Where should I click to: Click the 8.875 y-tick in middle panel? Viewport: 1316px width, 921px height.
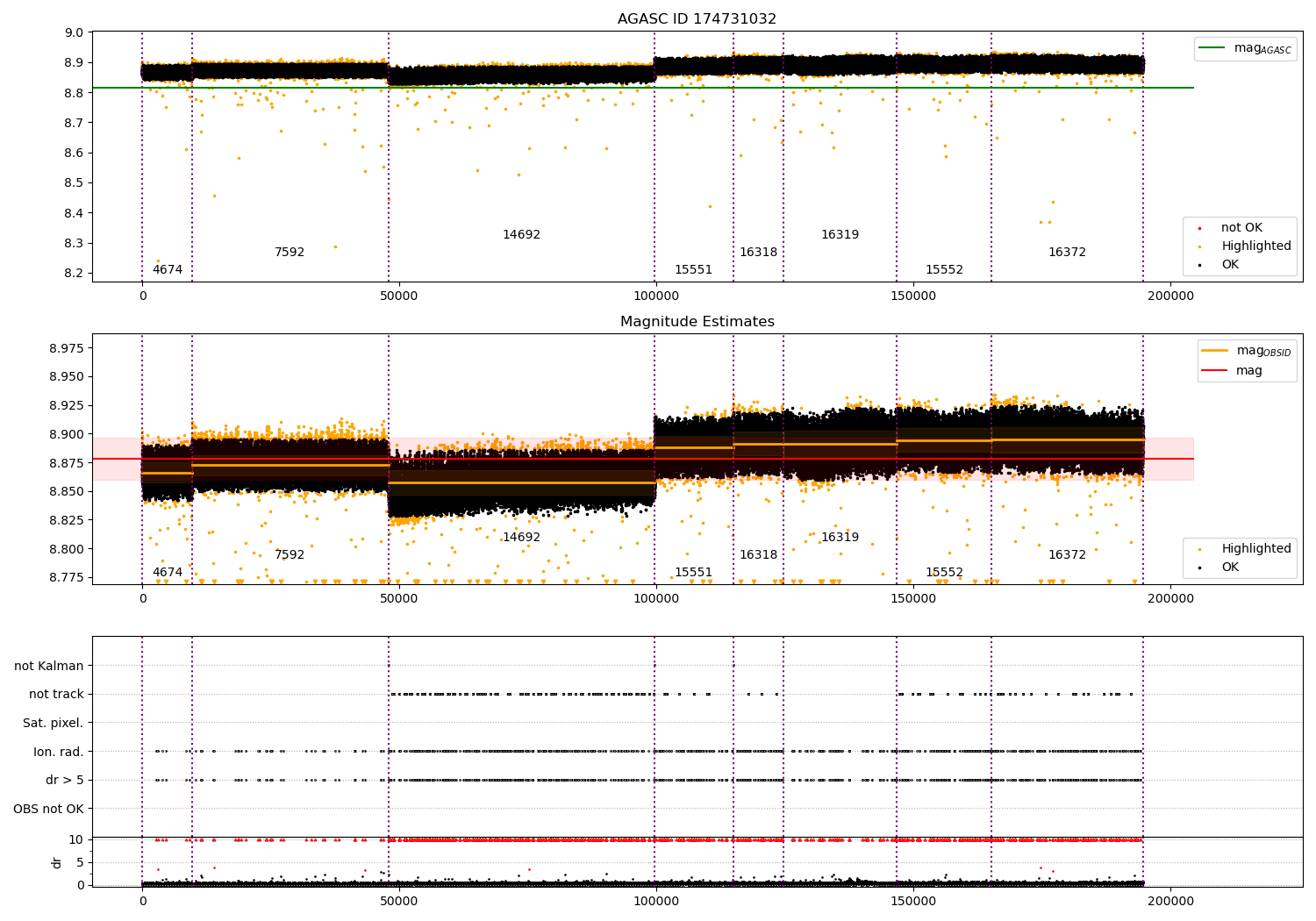tap(67, 463)
